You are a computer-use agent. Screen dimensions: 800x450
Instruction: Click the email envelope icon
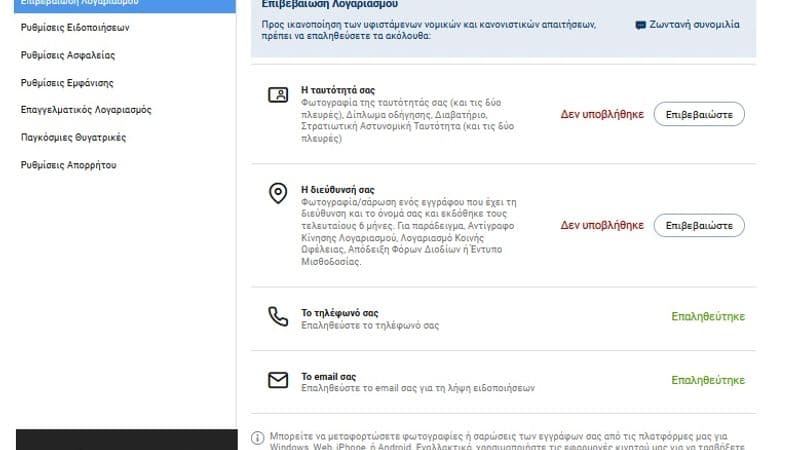pyautogui.click(x=278, y=380)
